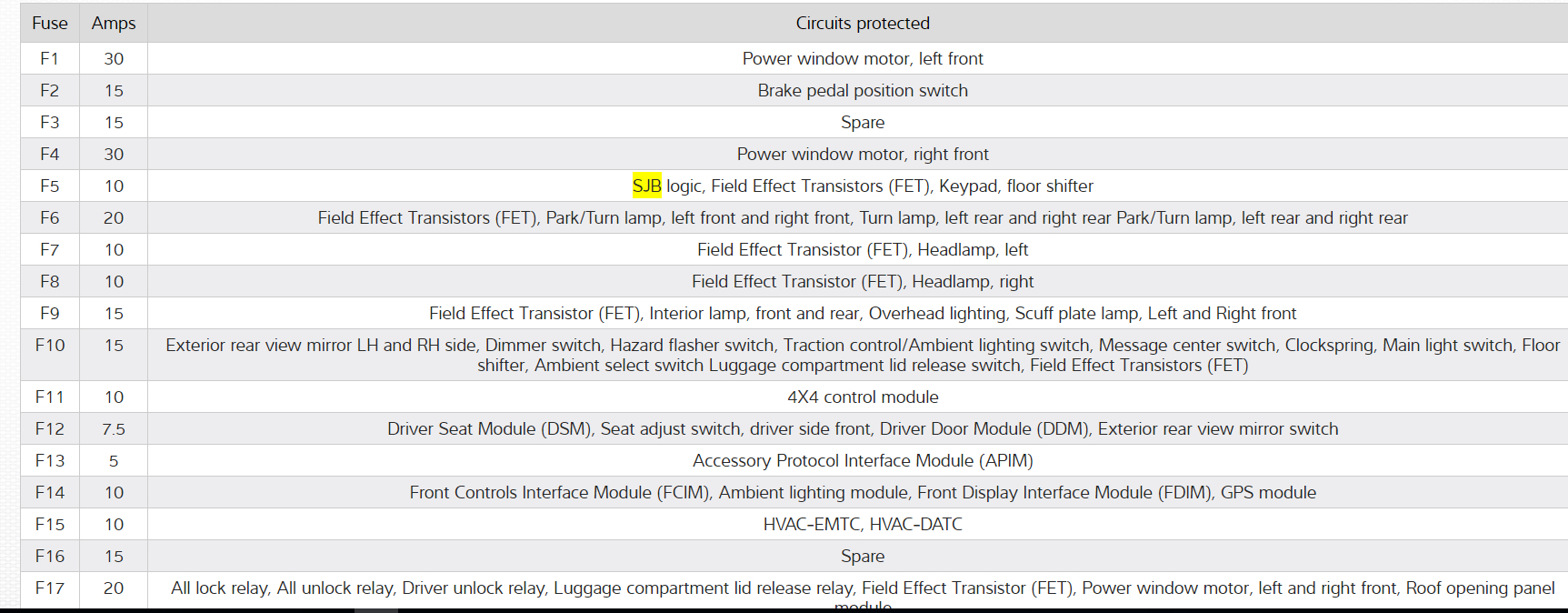Click the F10 fuse label

[x=50, y=346]
